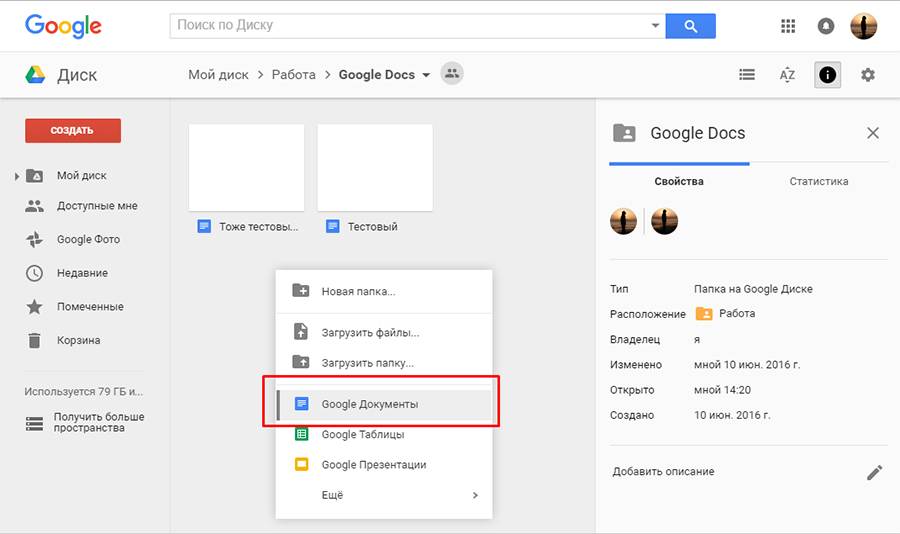Expand the Мой диск tree arrow

point(17,176)
